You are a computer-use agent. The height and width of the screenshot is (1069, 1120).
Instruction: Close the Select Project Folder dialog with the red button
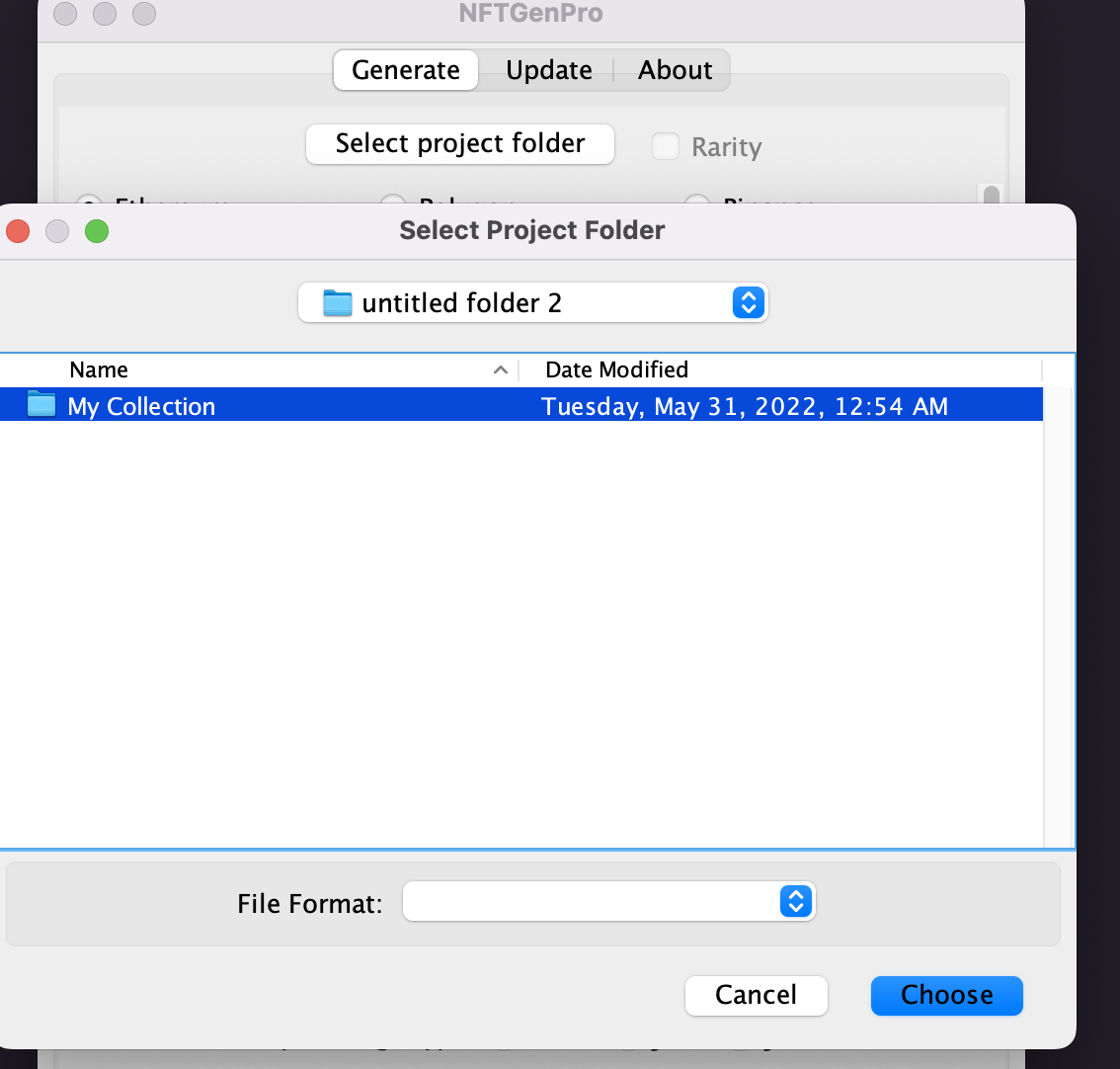pos(18,231)
